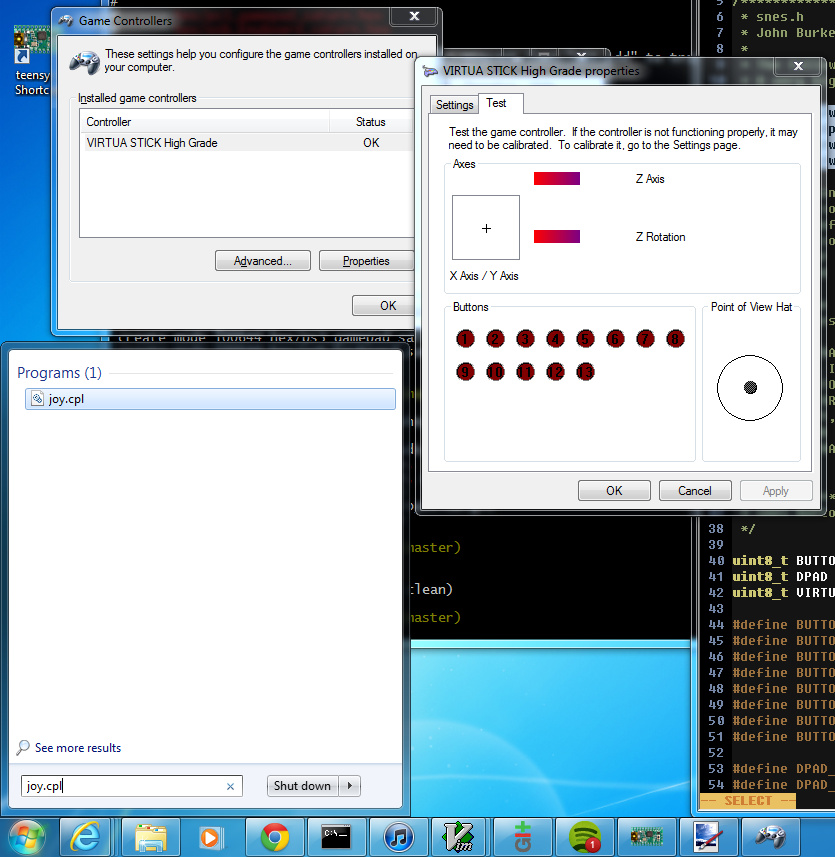Switch to the Game Controllers taskbar icon
Image resolution: width=835 pixels, height=857 pixels.
770,837
